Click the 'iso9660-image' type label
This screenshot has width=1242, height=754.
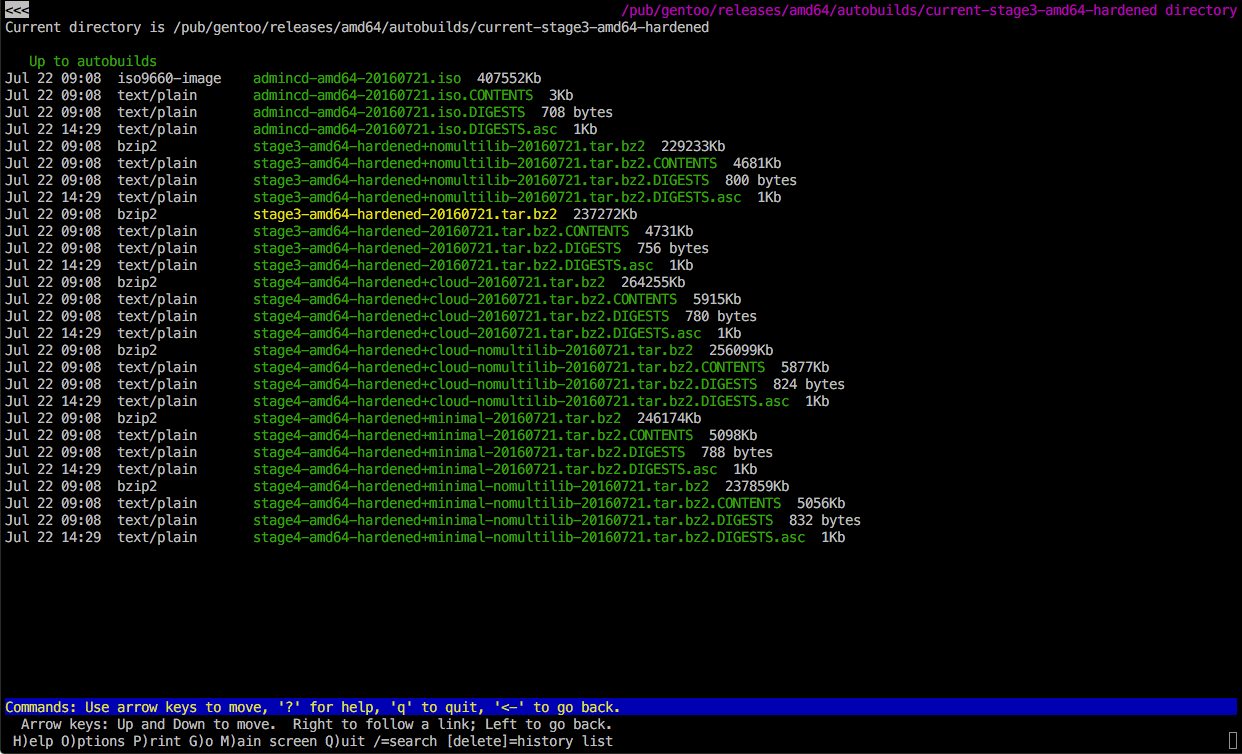click(169, 78)
